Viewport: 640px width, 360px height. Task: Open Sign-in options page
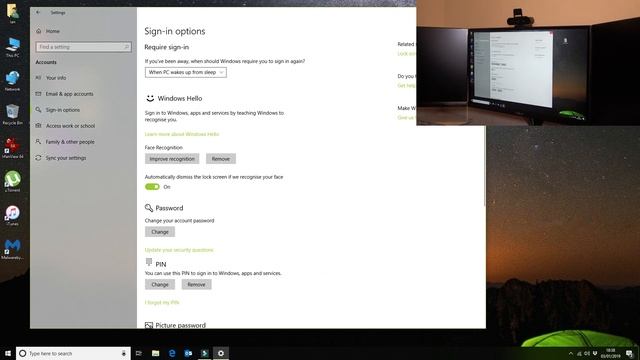pos(62,110)
